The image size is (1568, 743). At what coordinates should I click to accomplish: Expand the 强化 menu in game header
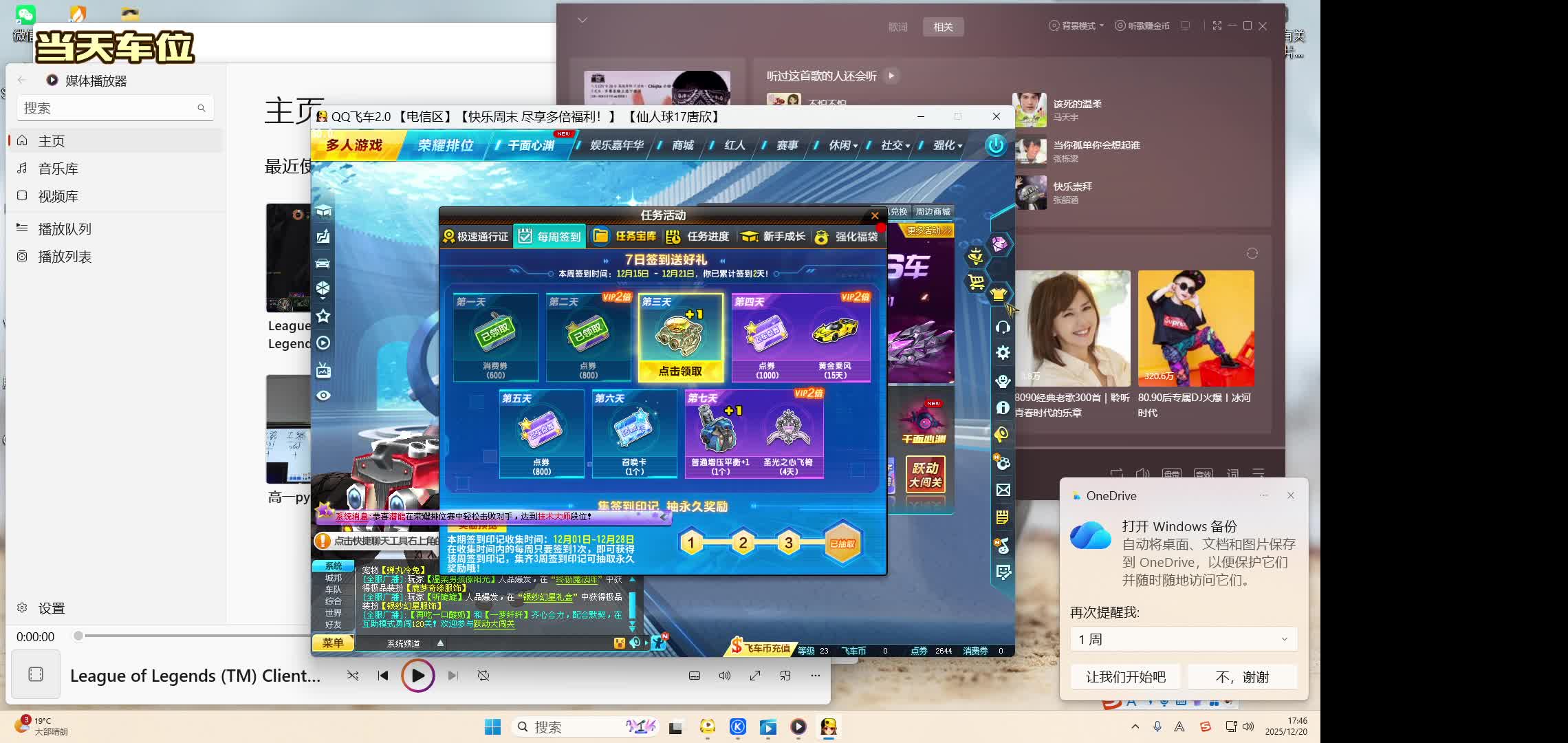947,145
